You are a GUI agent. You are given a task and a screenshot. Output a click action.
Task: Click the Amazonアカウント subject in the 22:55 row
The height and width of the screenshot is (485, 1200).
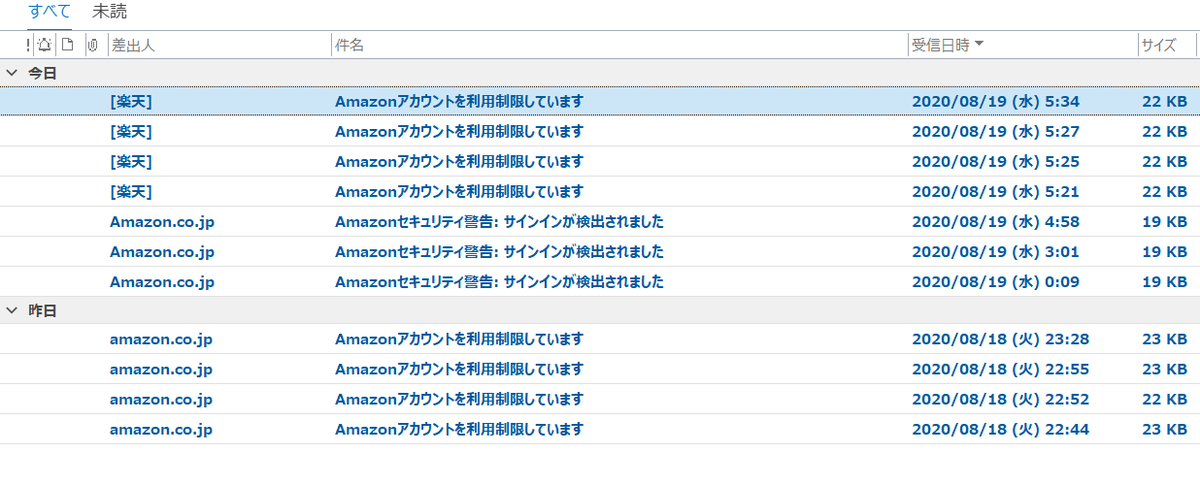[459, 369]
